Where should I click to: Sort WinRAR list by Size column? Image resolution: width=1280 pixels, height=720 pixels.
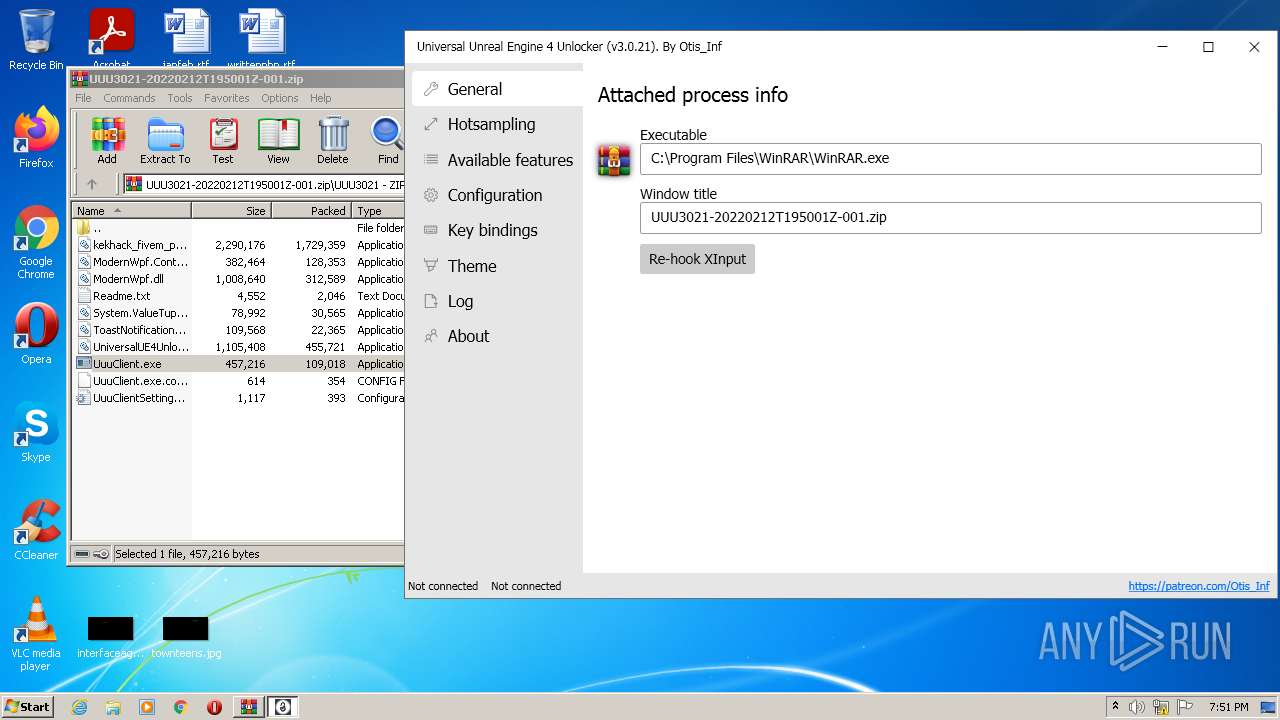[x=232, y=211]
